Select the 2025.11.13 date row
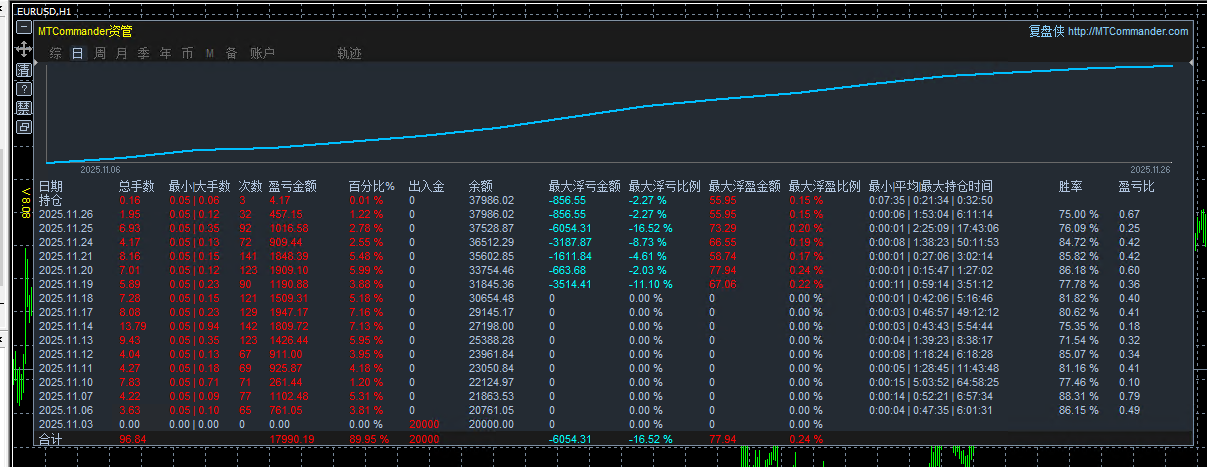The width and height of the screenshot is (1207, 467). (66, 340)
